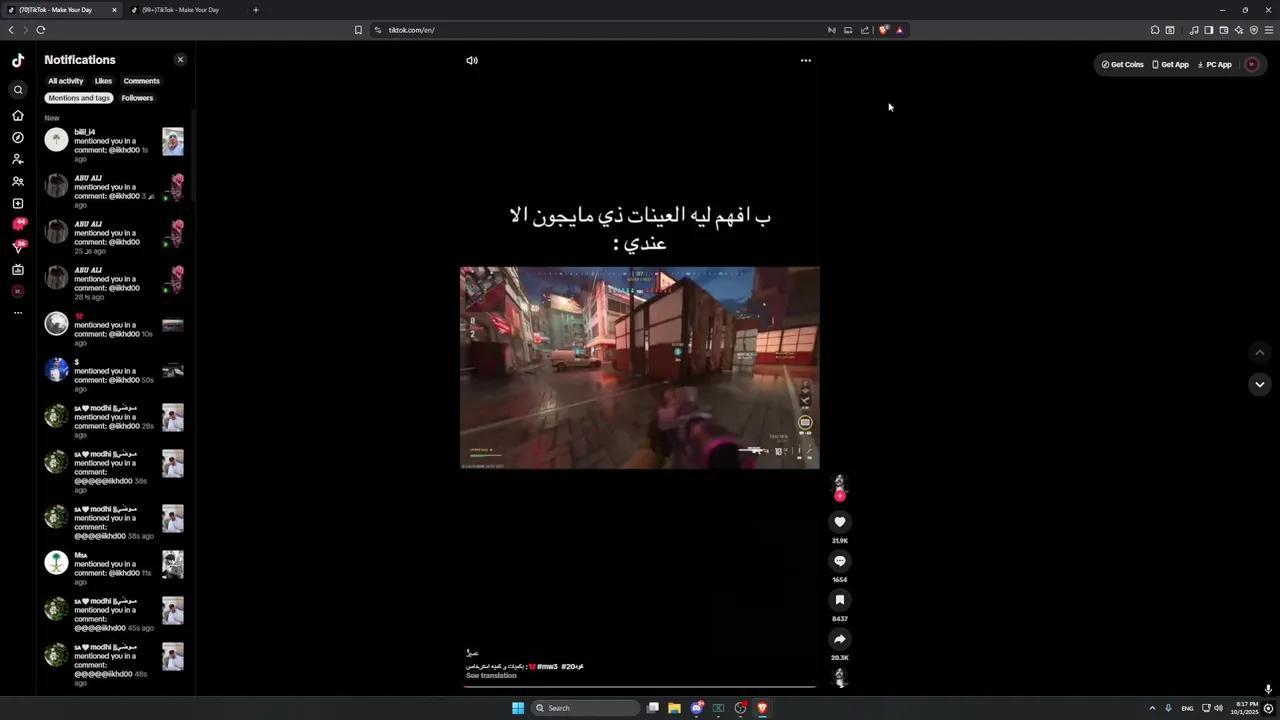Open Brave Wallet icon
The width and height of the screenshot is (1280, 720).
[1223, 30]
